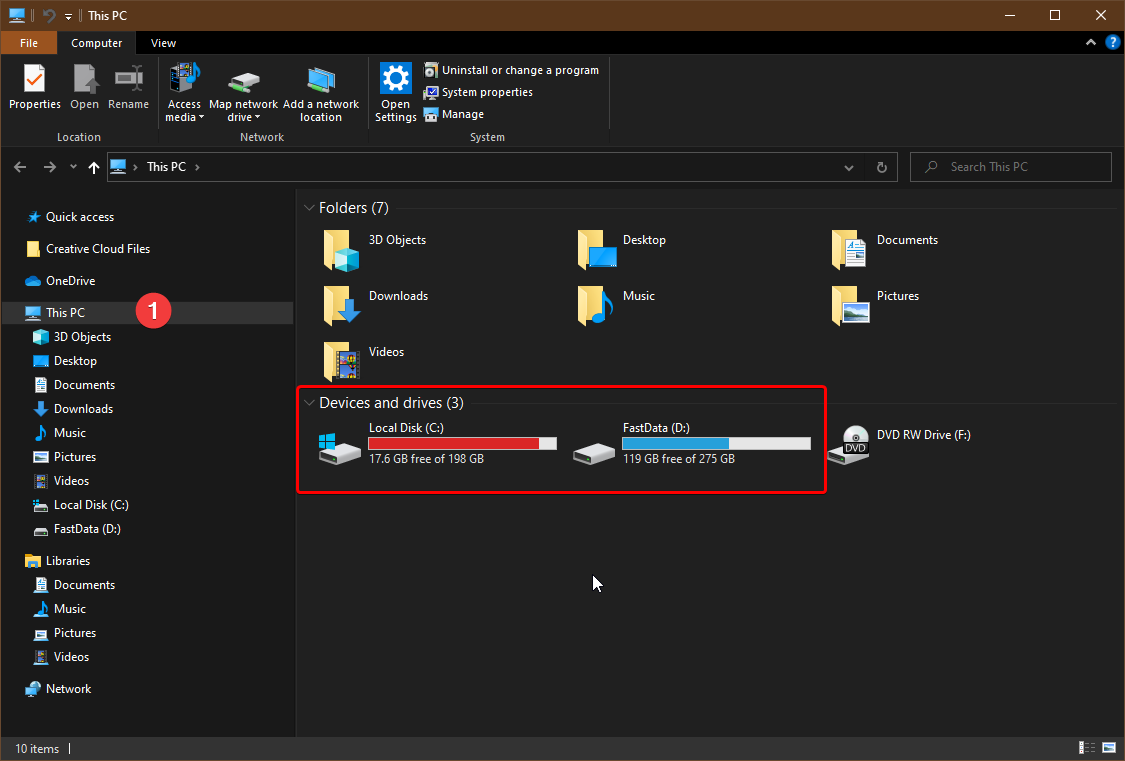Select the 3D Objects folder icon

coord(342,250)
